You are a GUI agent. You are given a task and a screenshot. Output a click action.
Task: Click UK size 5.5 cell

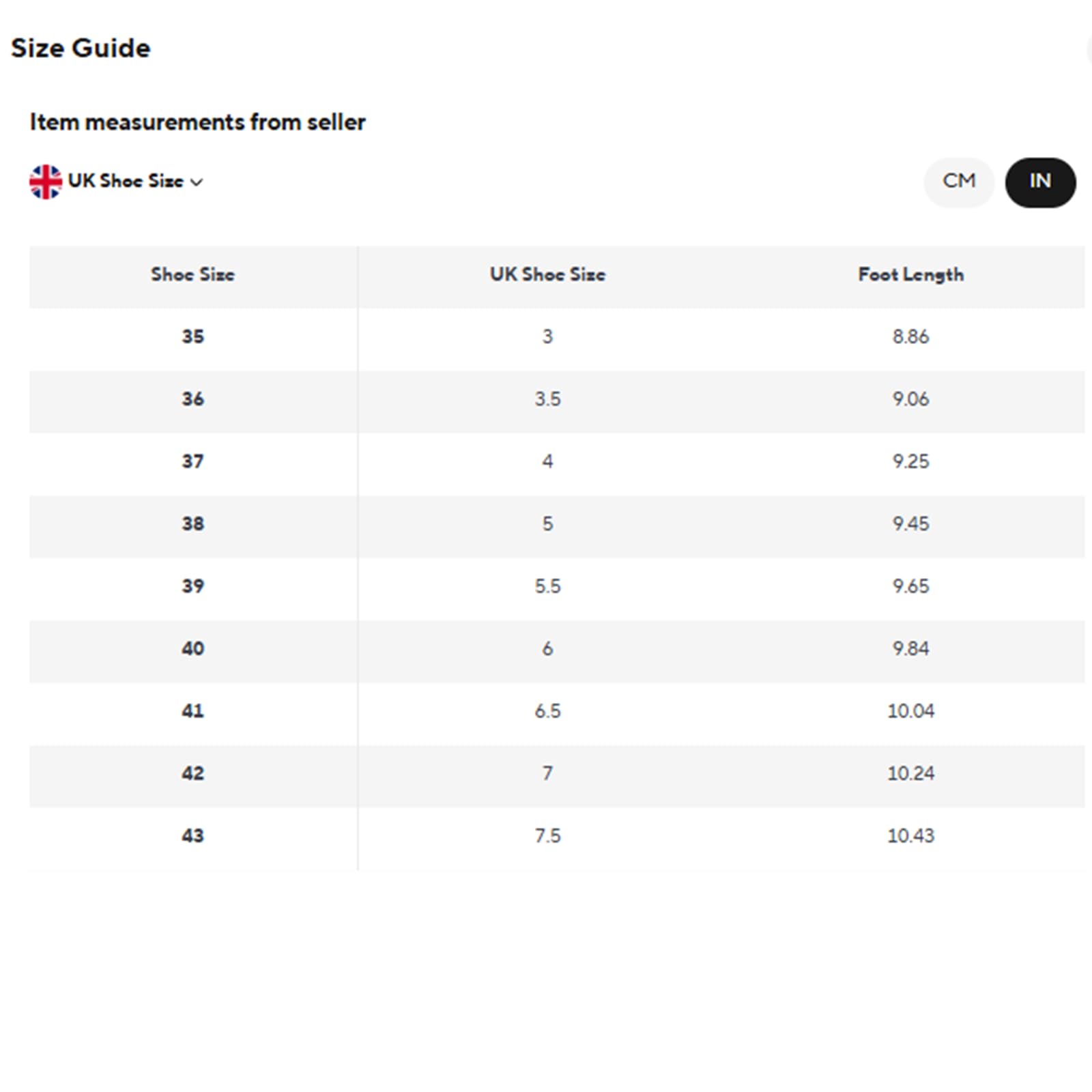click(x=547, y=587)
